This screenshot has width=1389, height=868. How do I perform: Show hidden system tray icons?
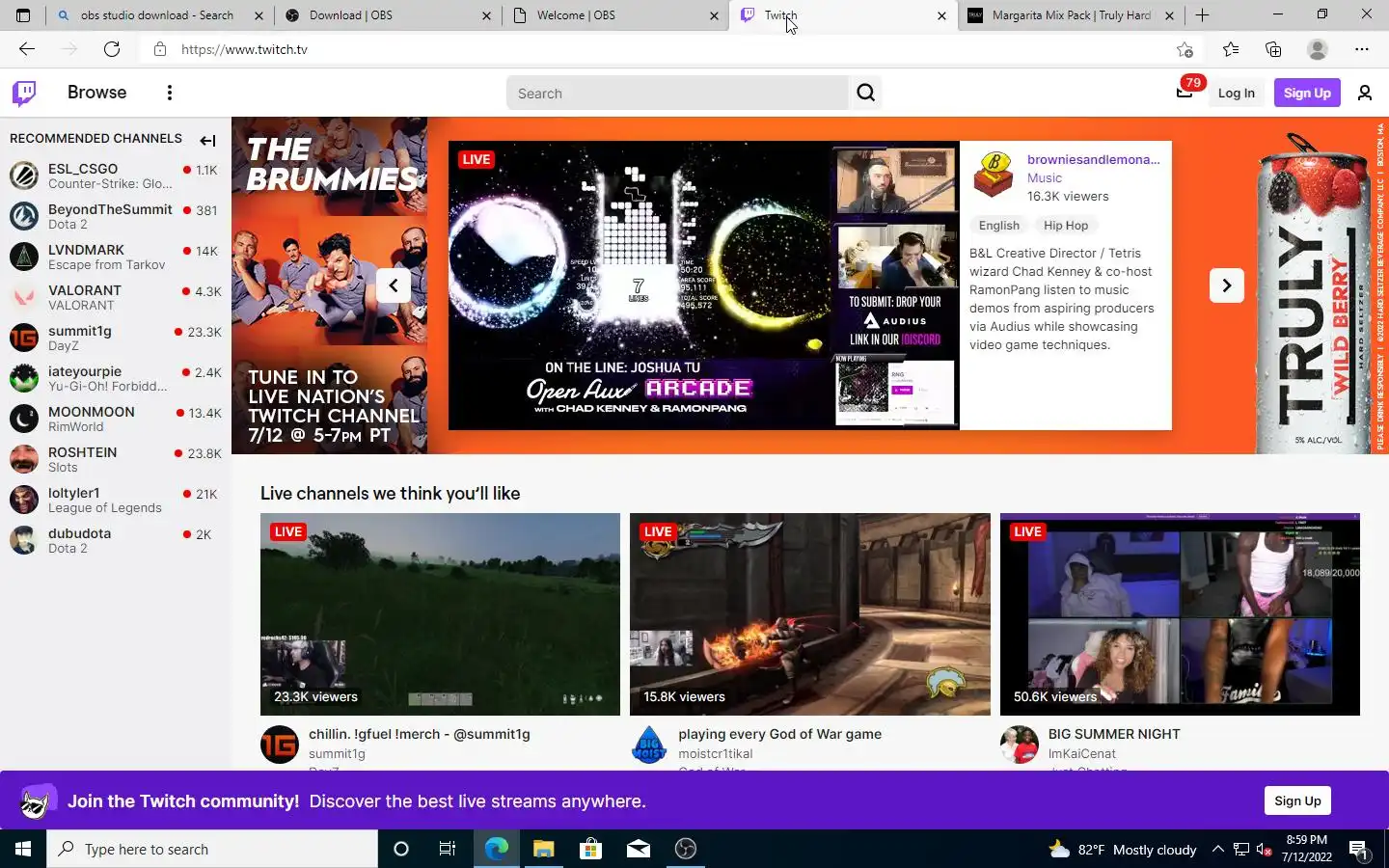(1217, 849)
